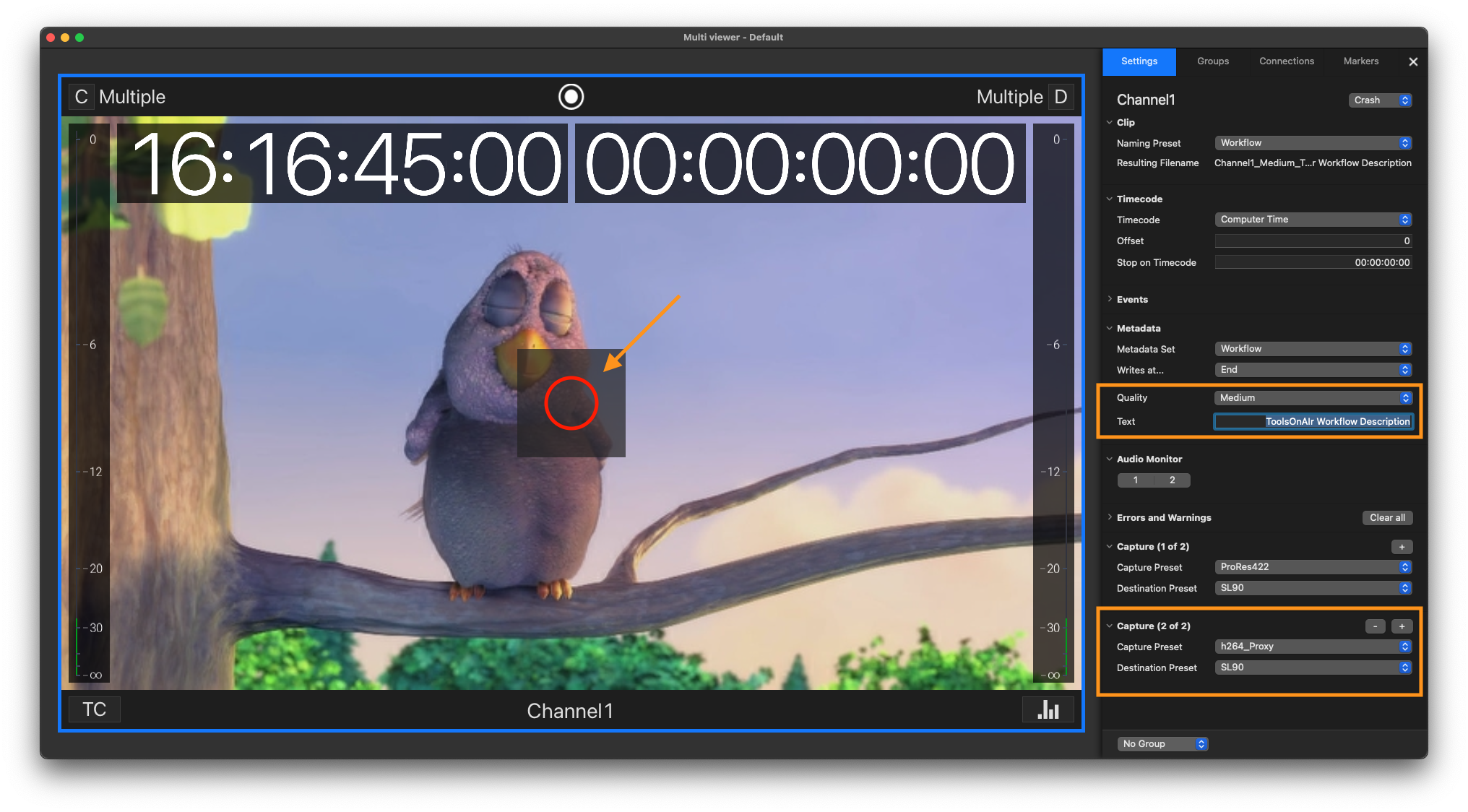Click the D destination indicator box
1468x812 pixels.
pyautogui.click(x=1061, y=97)
